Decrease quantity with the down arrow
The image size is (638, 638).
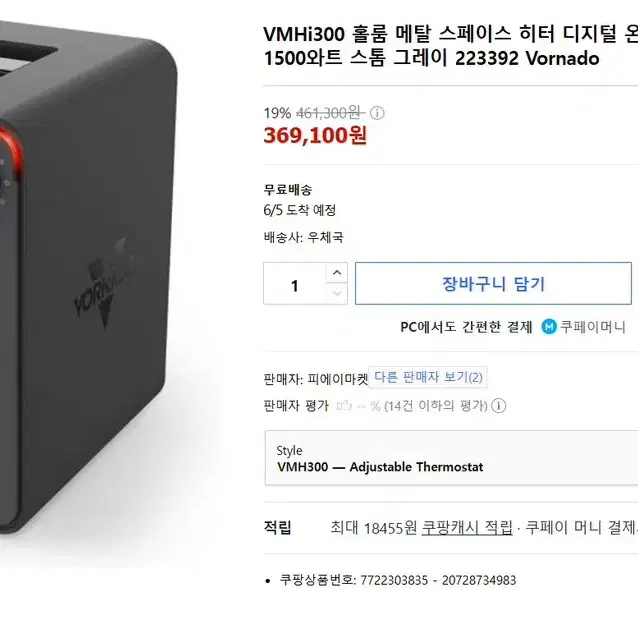click(336, 293)
